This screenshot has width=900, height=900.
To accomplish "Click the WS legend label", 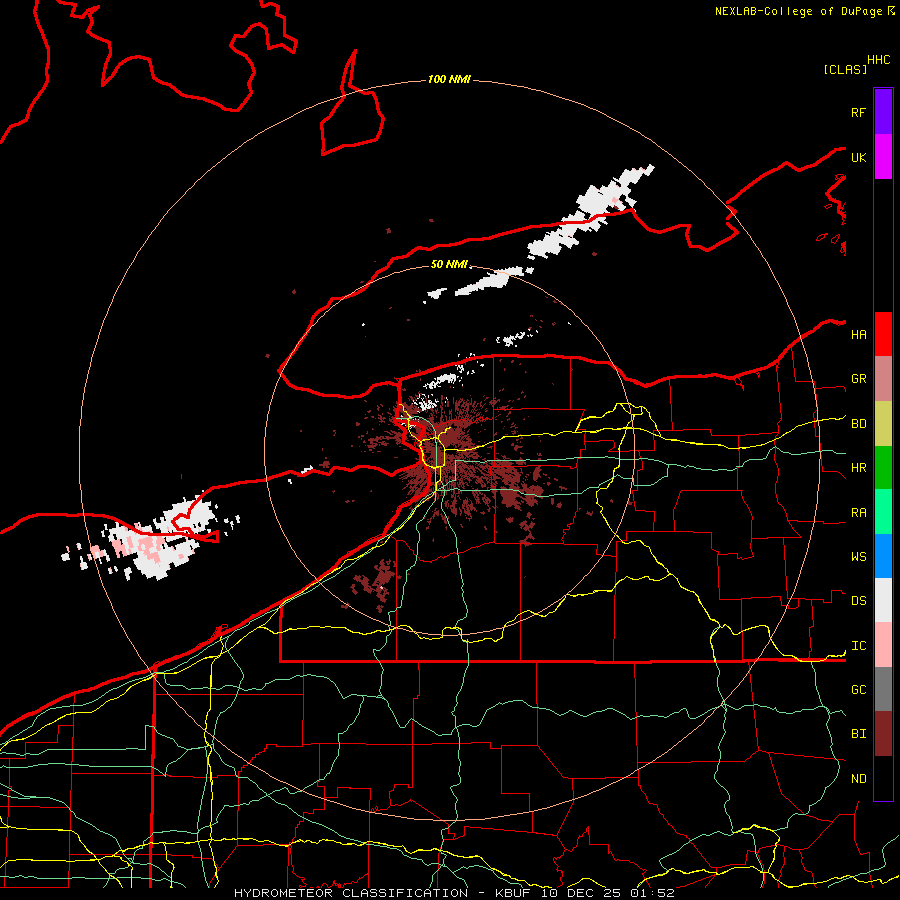I will (858, 556).
